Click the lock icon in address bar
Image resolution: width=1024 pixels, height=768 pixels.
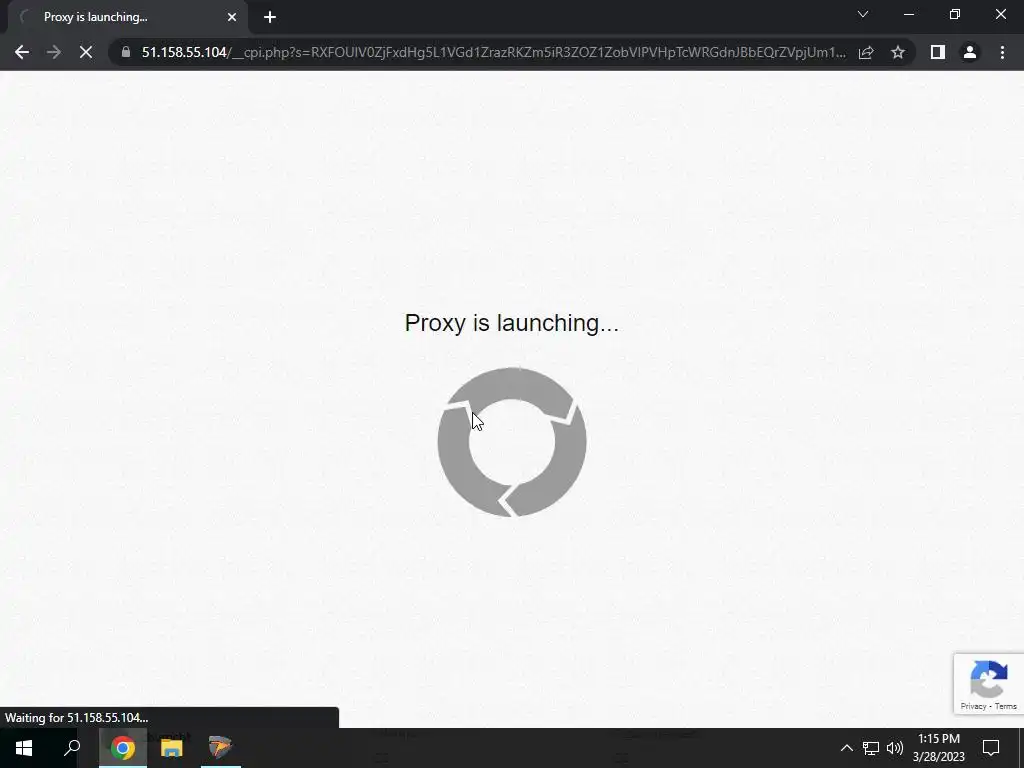126,52
